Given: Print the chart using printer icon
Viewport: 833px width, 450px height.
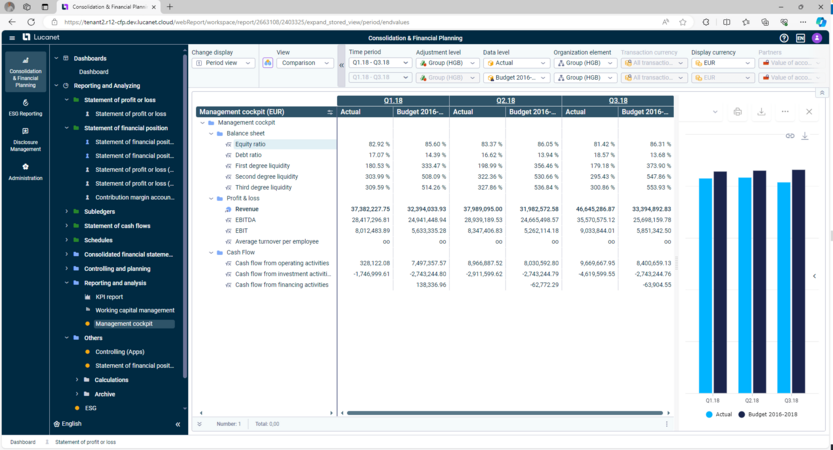Looking at the screenshot, I should 737,112.
